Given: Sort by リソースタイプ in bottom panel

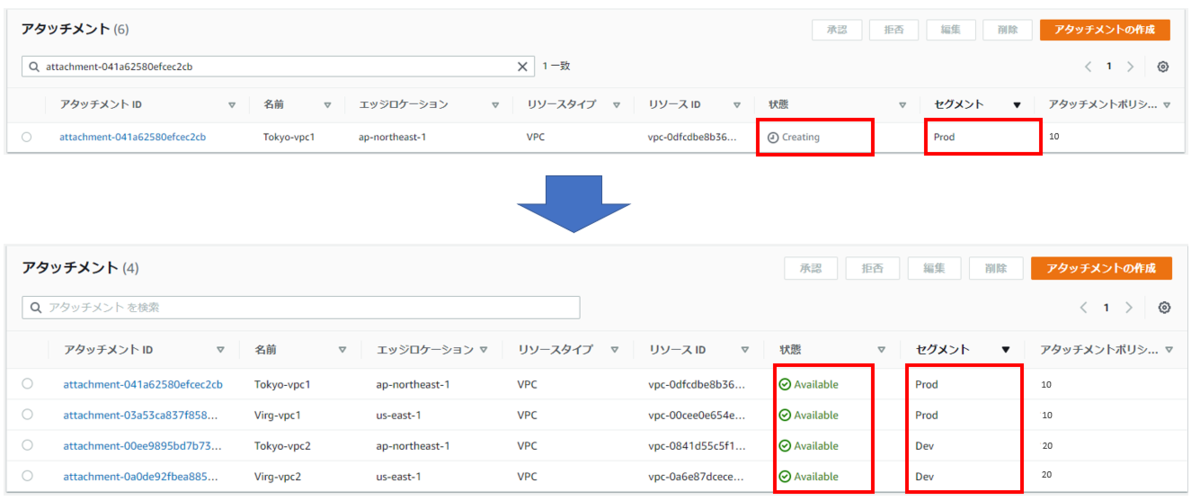Looking at the screenshot, I should (x=617, y=350).
